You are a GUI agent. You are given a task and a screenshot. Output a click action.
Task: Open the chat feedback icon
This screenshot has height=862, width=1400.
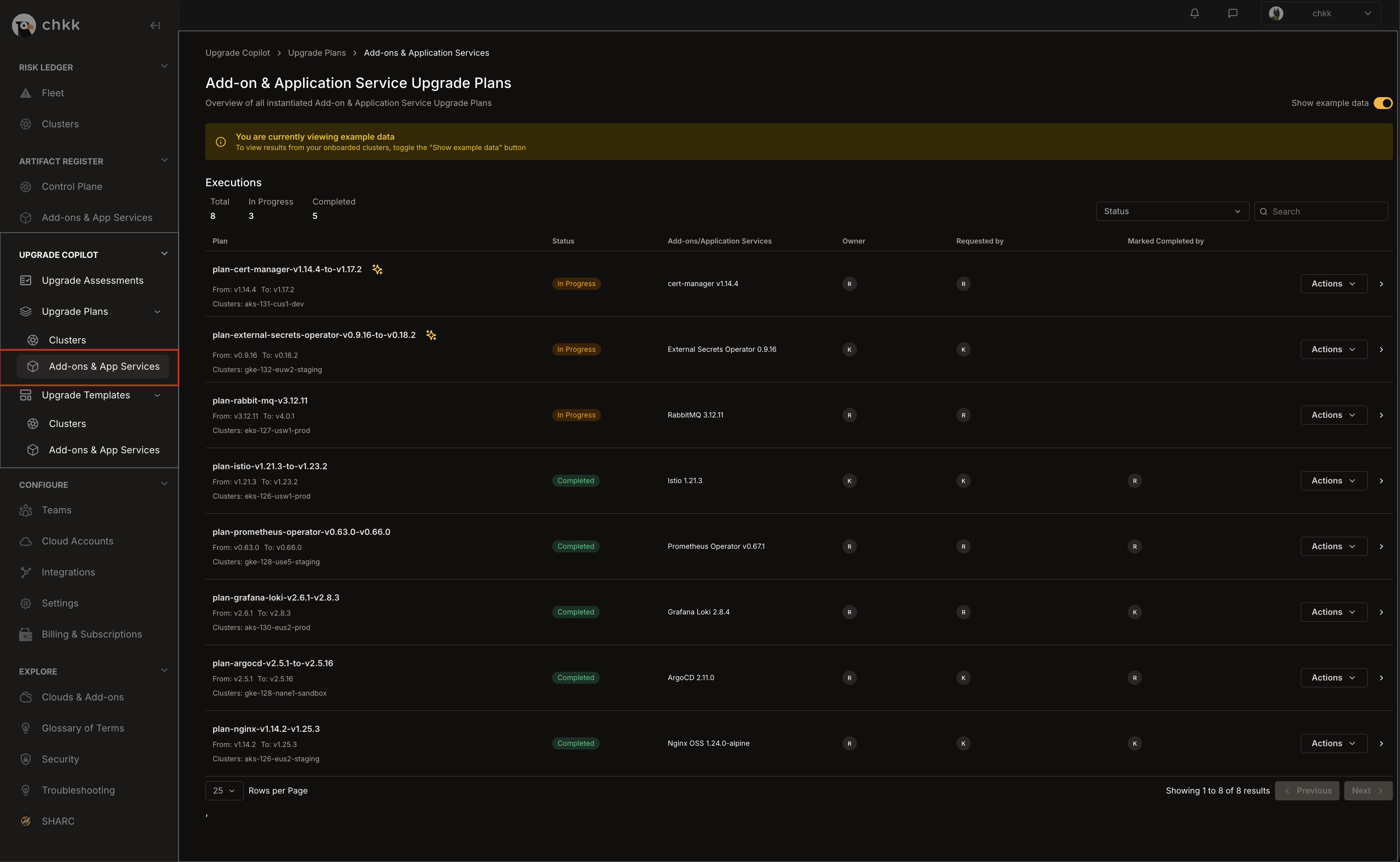pyautogui.click(x=1232, y=13)
